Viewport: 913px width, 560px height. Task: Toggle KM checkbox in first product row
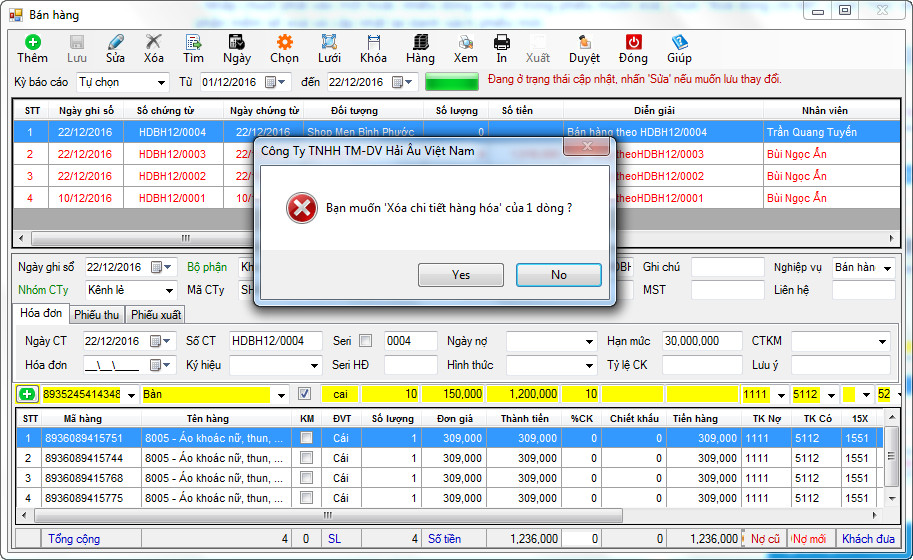coord(307,438)
